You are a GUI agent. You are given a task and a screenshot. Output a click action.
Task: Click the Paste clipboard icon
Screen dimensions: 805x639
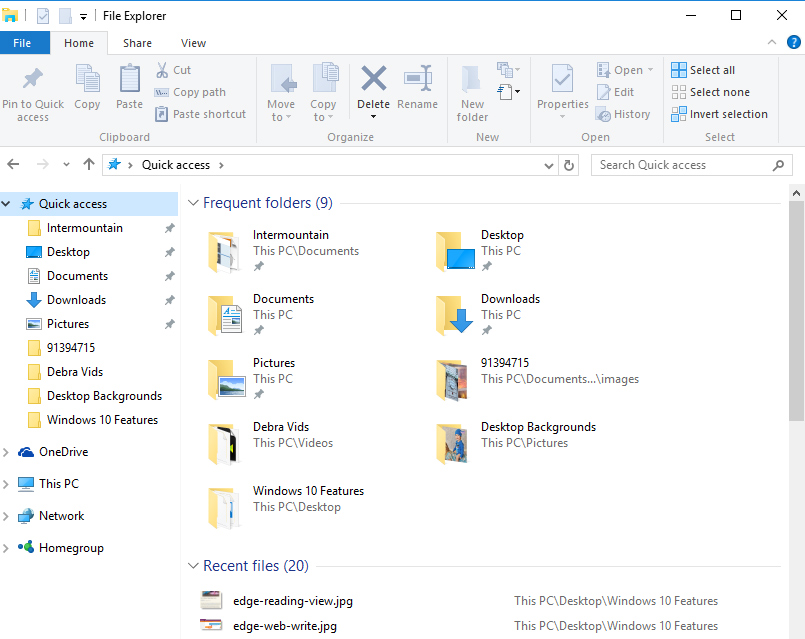tap(129, 80)
